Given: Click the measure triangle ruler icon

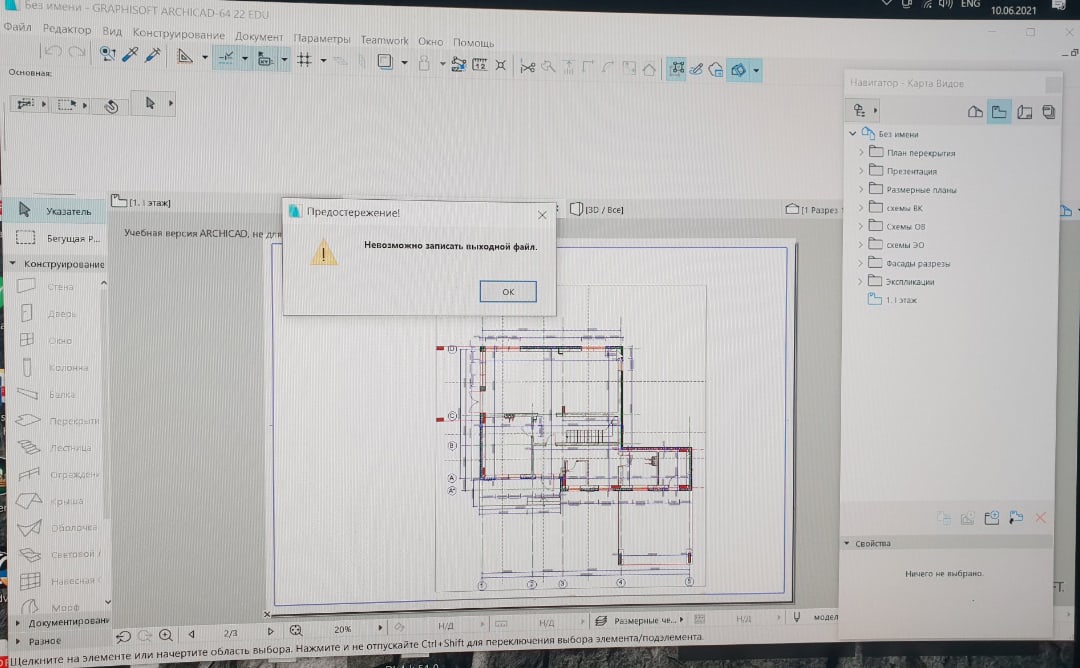Looking at the screenshot, I should pos(184,56).
